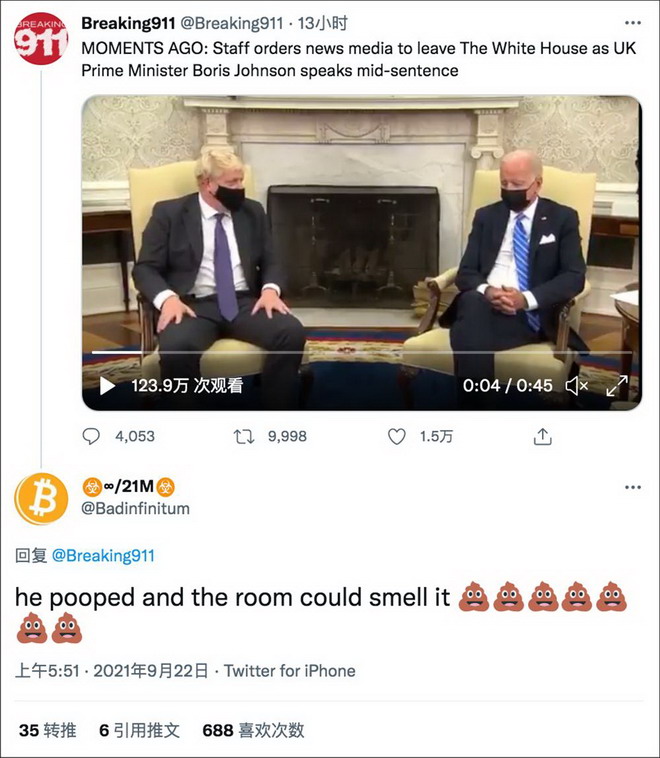View the 688 likes list

[x=253, y=730]
